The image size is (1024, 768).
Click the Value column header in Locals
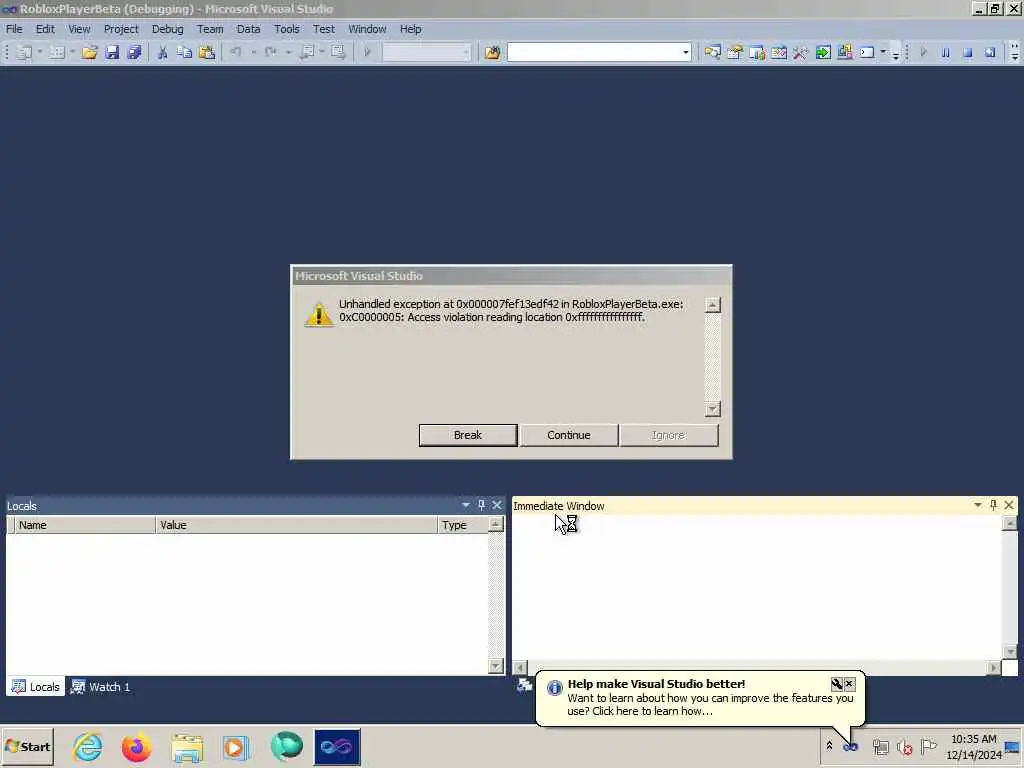point(296,525)
